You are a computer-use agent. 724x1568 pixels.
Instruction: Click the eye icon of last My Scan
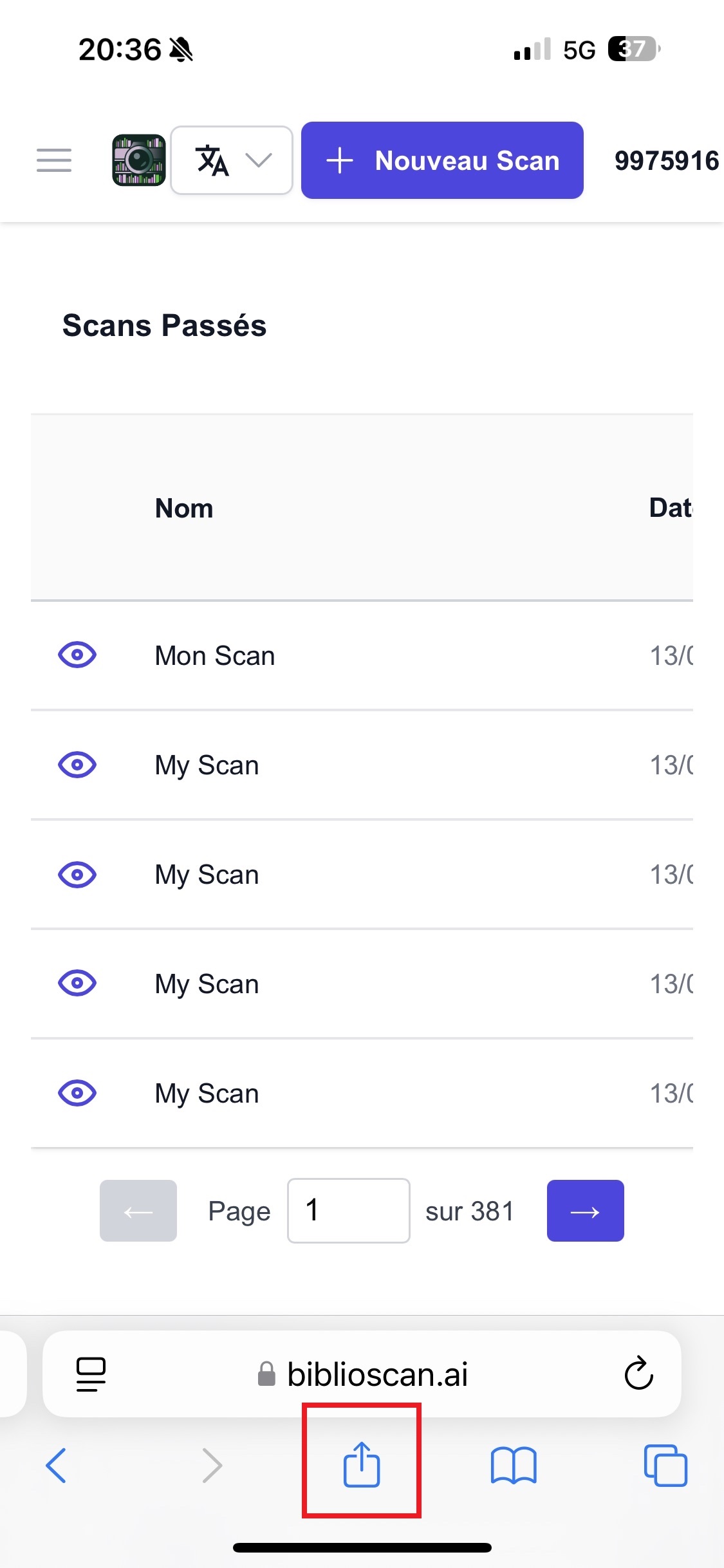click(77, 1093)
